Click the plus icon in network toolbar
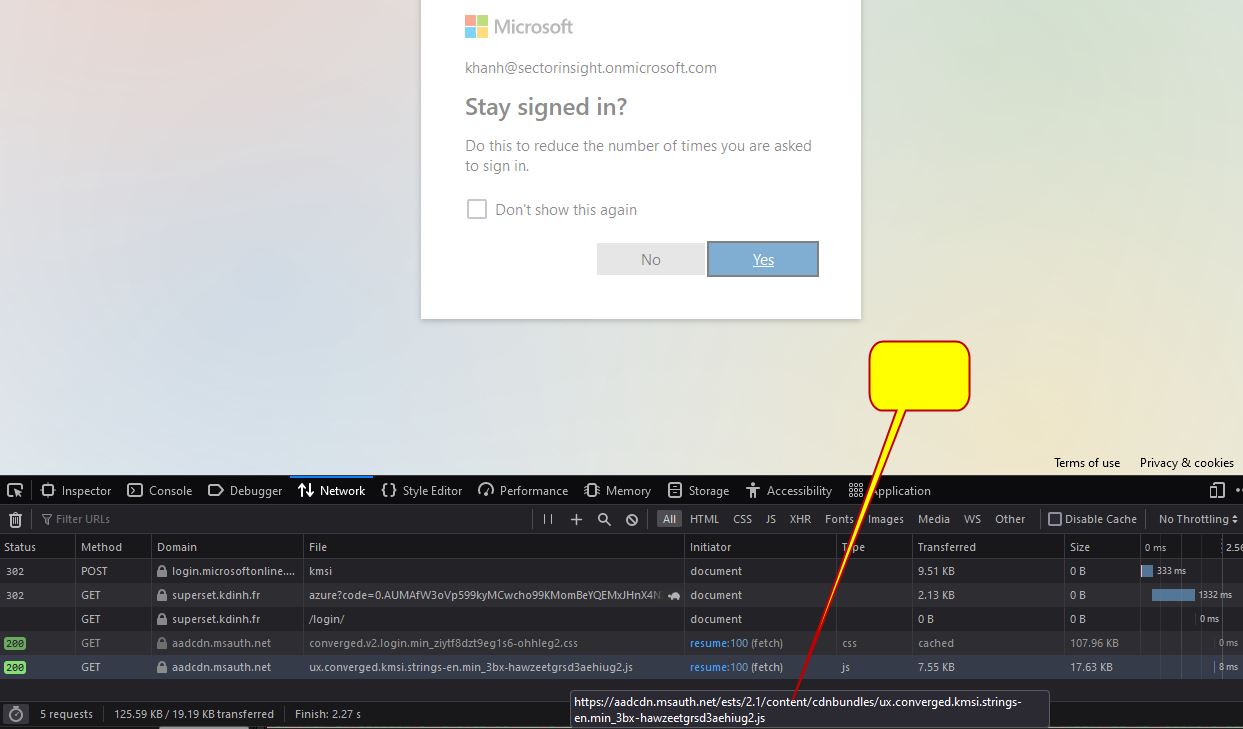 (x=576, y=519)
